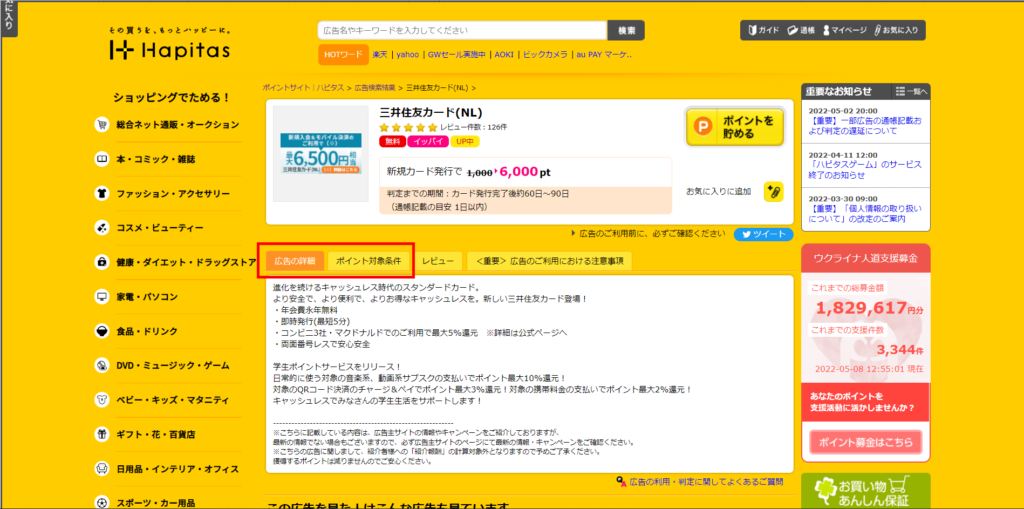Click breadcrumb ポイントサイト｜ハピタス
1024x509 pixels.
pos(303,88)
